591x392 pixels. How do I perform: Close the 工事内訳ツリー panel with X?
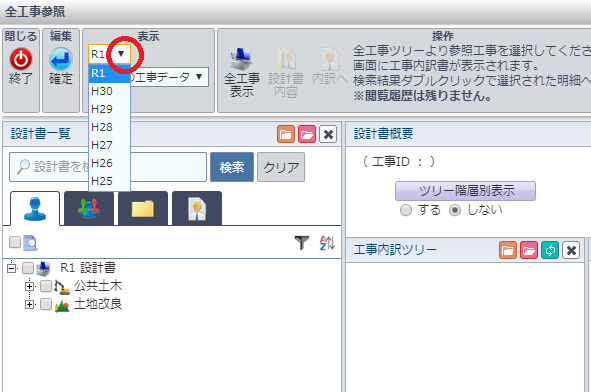pos(571,250)
